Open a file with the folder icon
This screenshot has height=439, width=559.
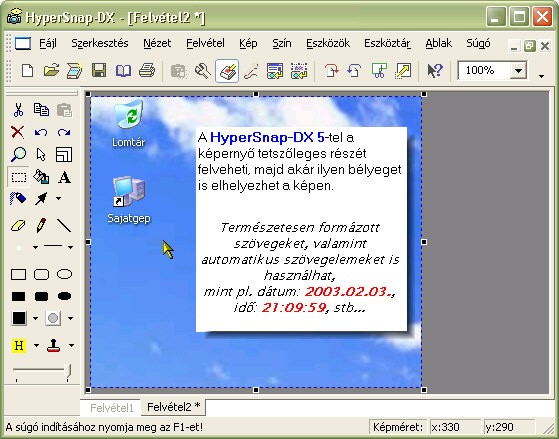click(x=51, y=71)
